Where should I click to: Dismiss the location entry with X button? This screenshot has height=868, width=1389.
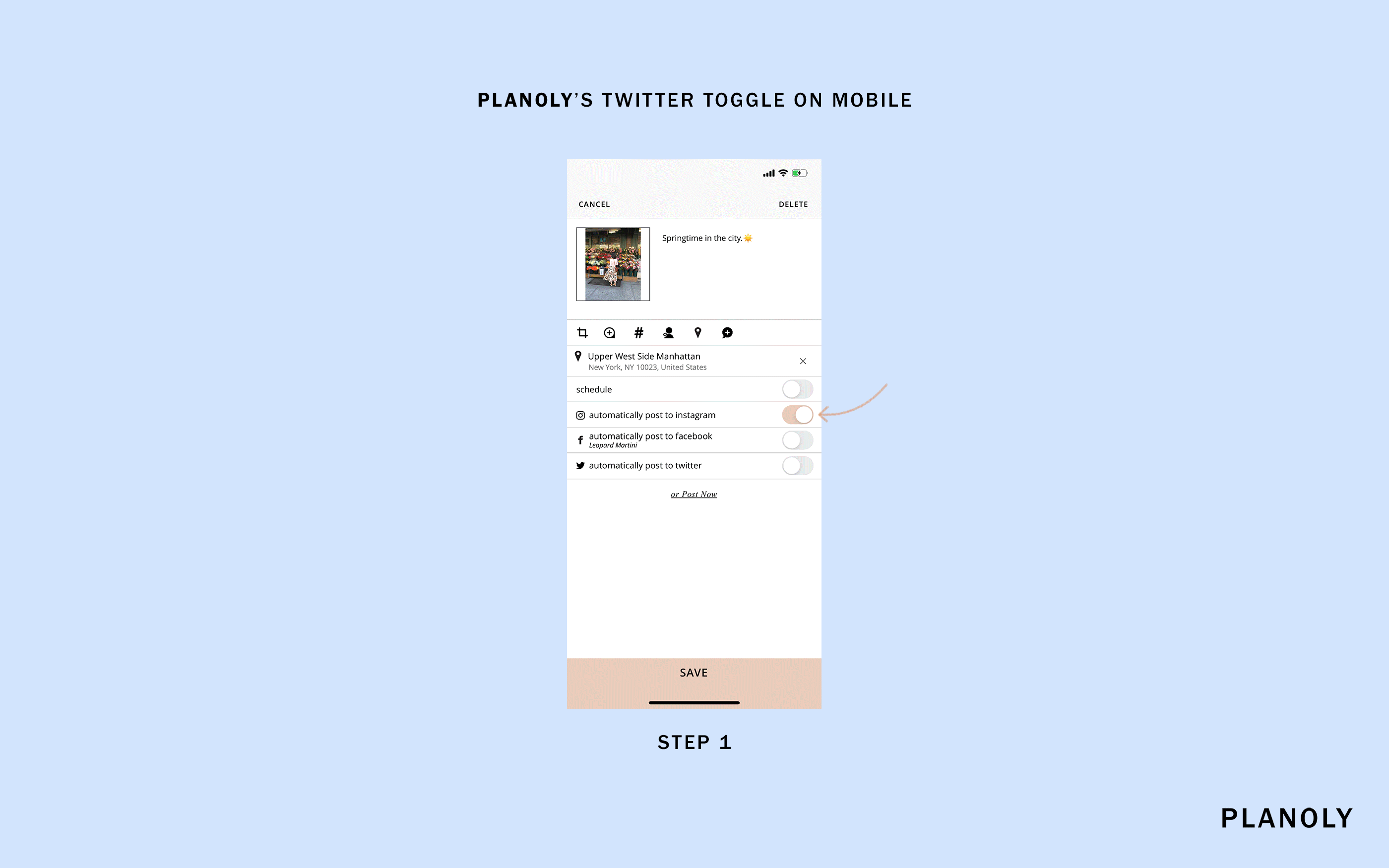pos(802,361)
